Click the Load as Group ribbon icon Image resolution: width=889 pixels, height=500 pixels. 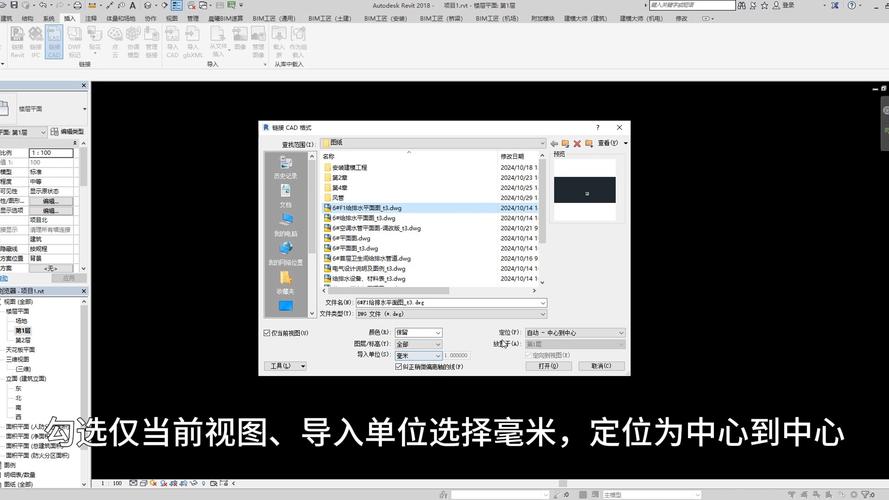[x=298, y=41]
